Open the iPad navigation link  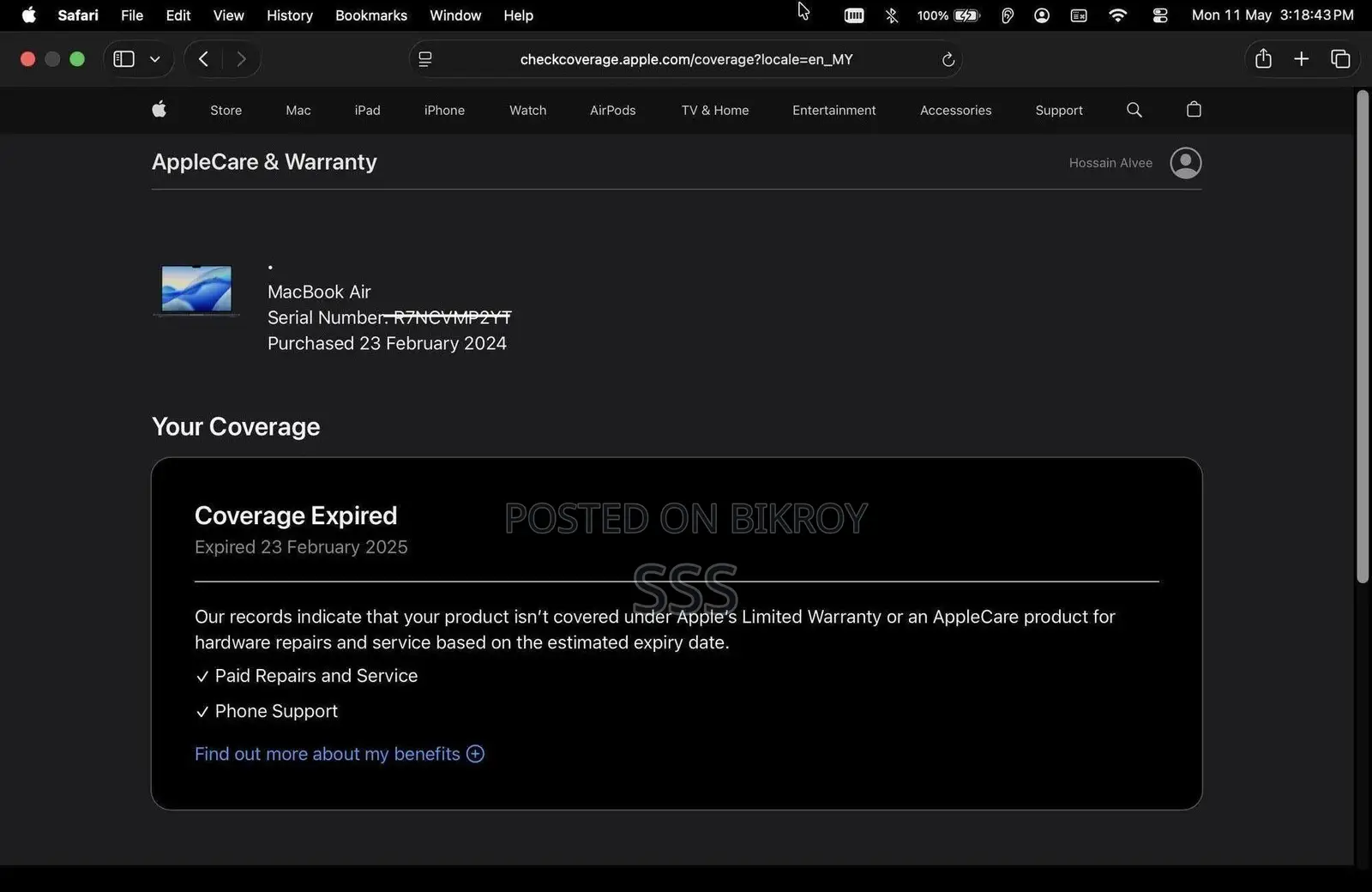[x=367, y=111]
